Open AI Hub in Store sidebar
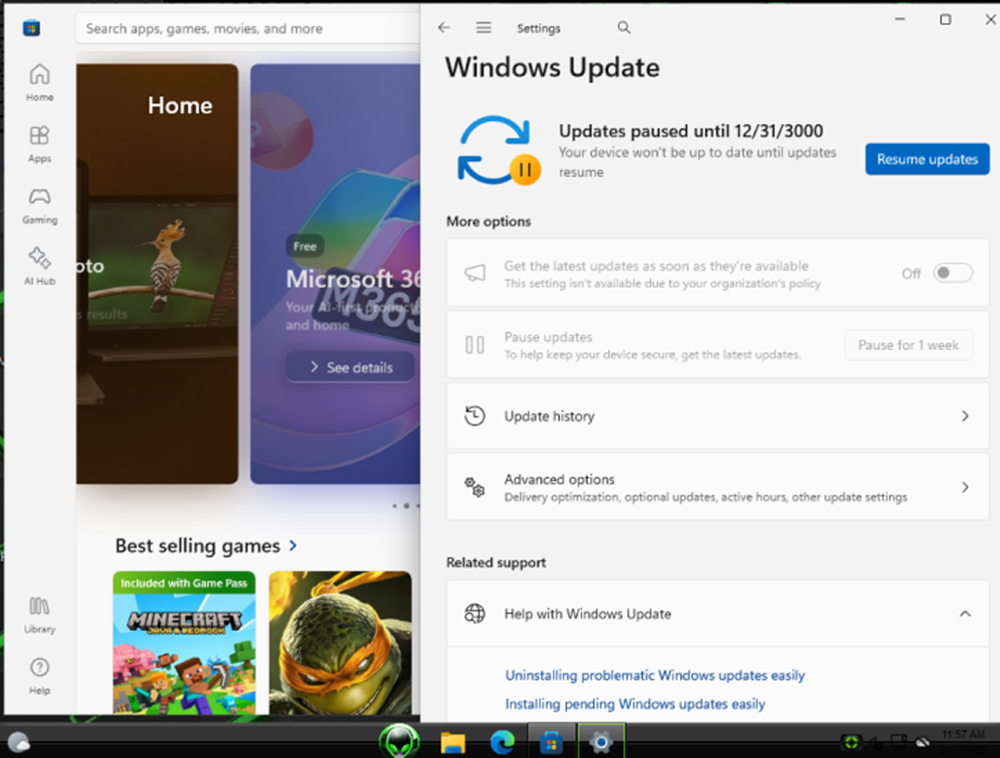Image resolution: width=1000 pixels, height=758 pixels. 40,265
